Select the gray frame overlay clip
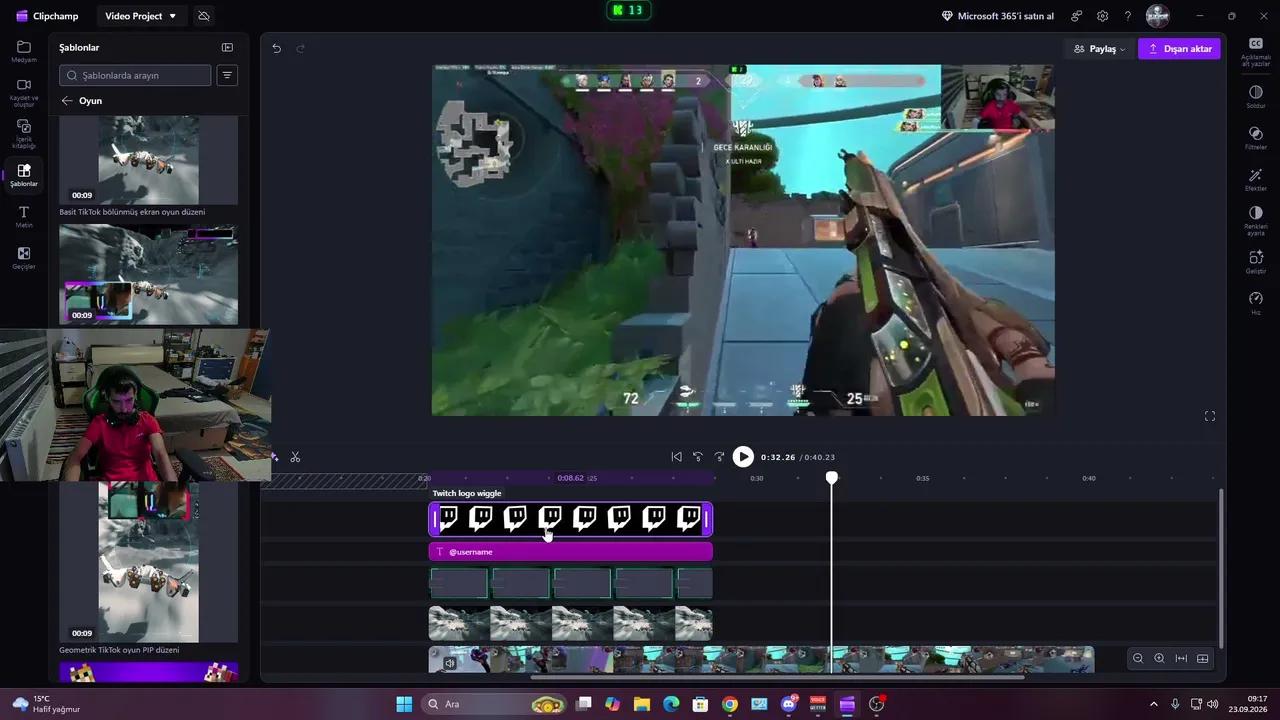Screen dimensions: 1280x720 571,583
